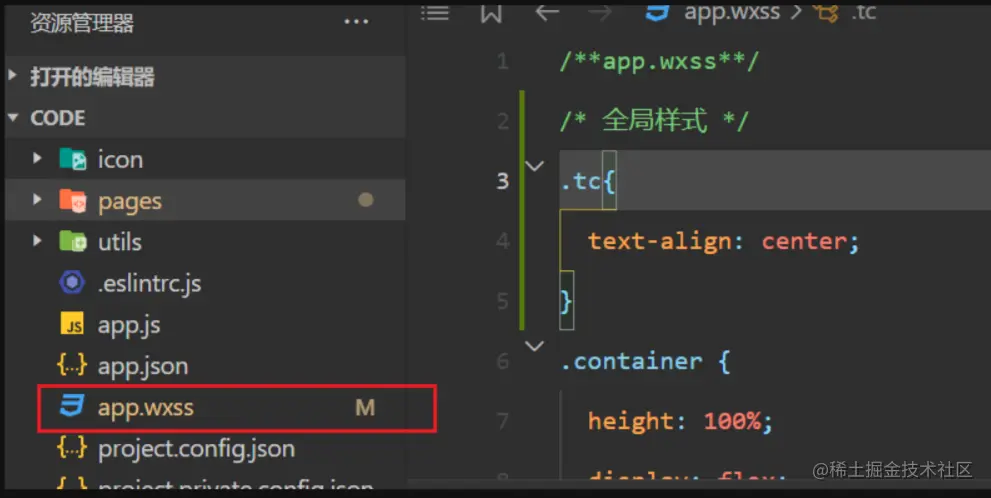This screenshot has height=498, width=991.
Task: Click the app.wxss CSS file icon
Action: point(72,406)
